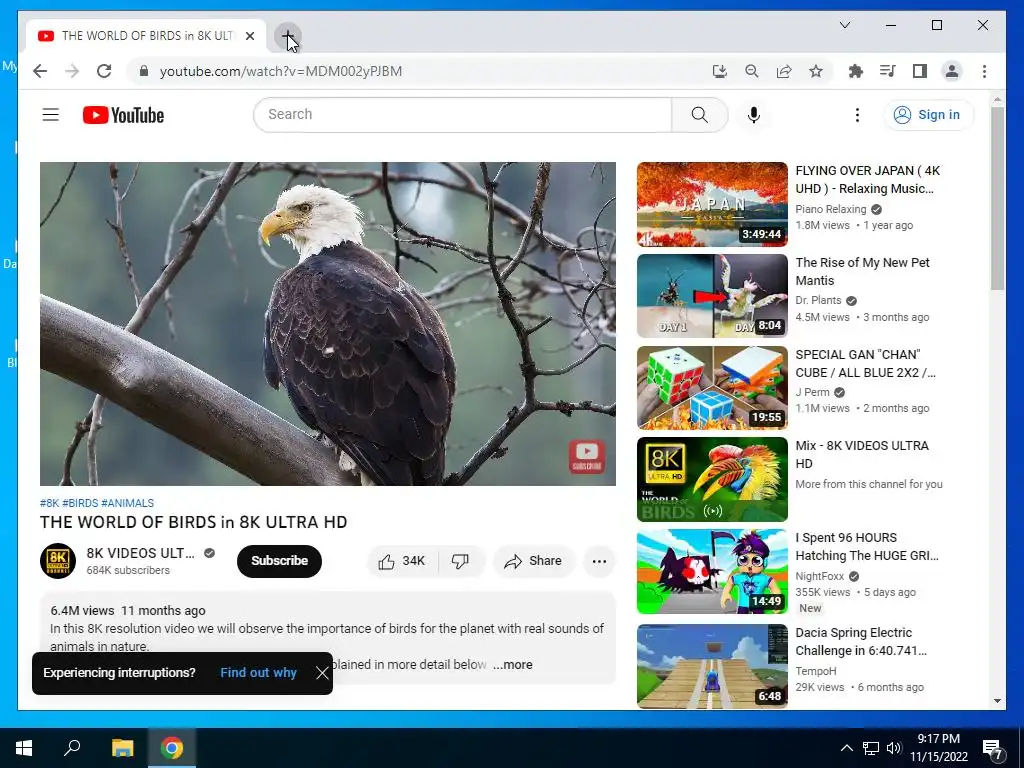This screenshot has height=768, width=1024.
Task: Click Dr. Plants channel name
Action: [x=818, y=300]
